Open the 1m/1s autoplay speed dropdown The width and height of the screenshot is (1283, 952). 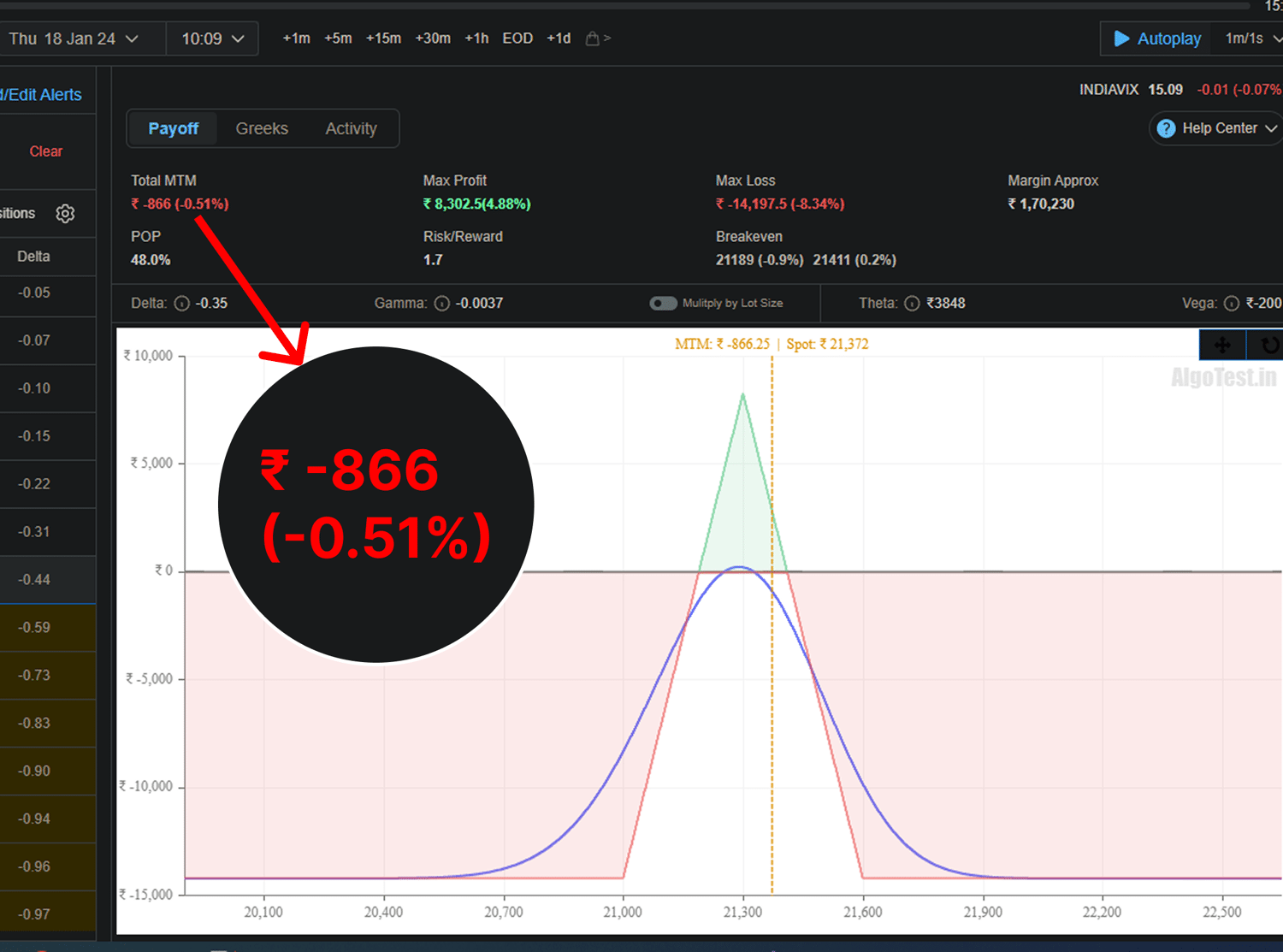(1251, 38)
